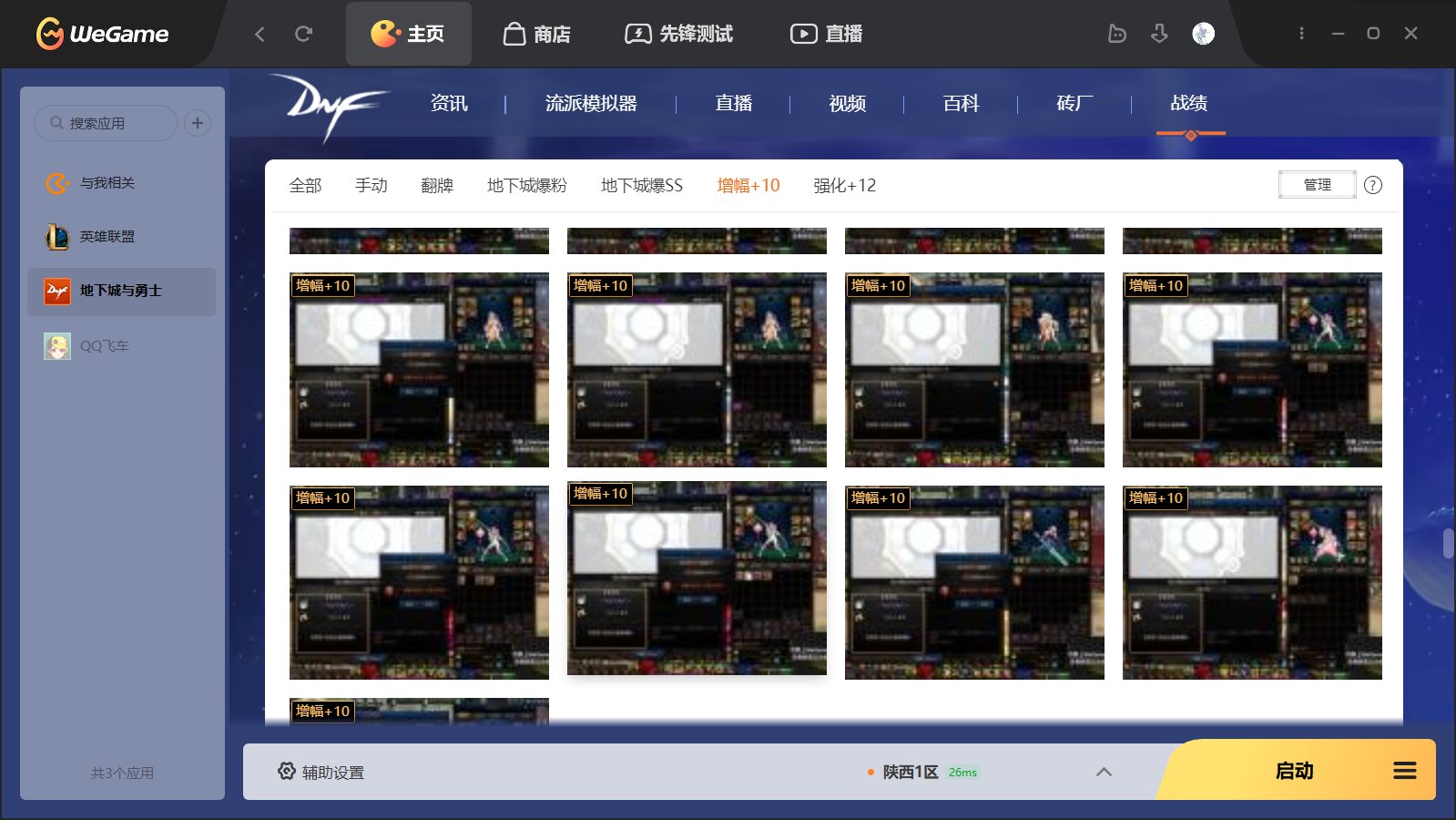Click the WeGame logo
Screen dimensions: 1456x820
tap(102, 34)
